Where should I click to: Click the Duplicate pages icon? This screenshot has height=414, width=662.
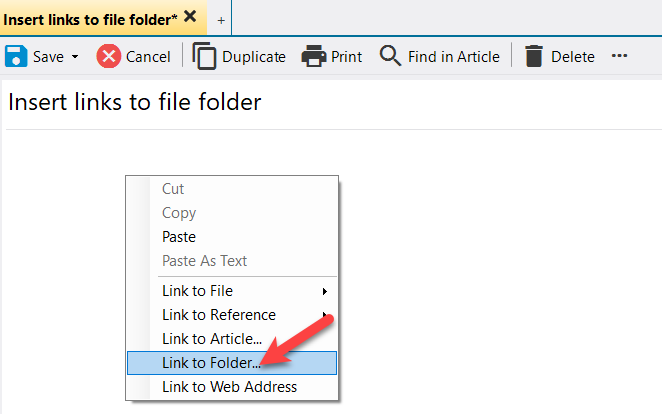[204, 56]
